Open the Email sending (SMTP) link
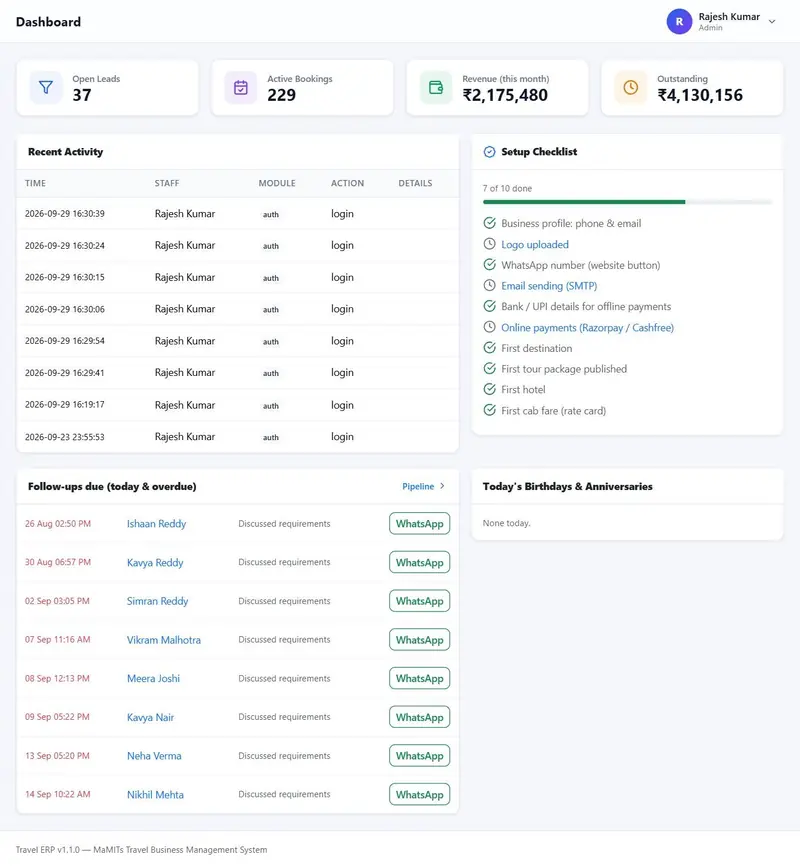The width and height of the screenshot is (800, 866). pos(549,286)
